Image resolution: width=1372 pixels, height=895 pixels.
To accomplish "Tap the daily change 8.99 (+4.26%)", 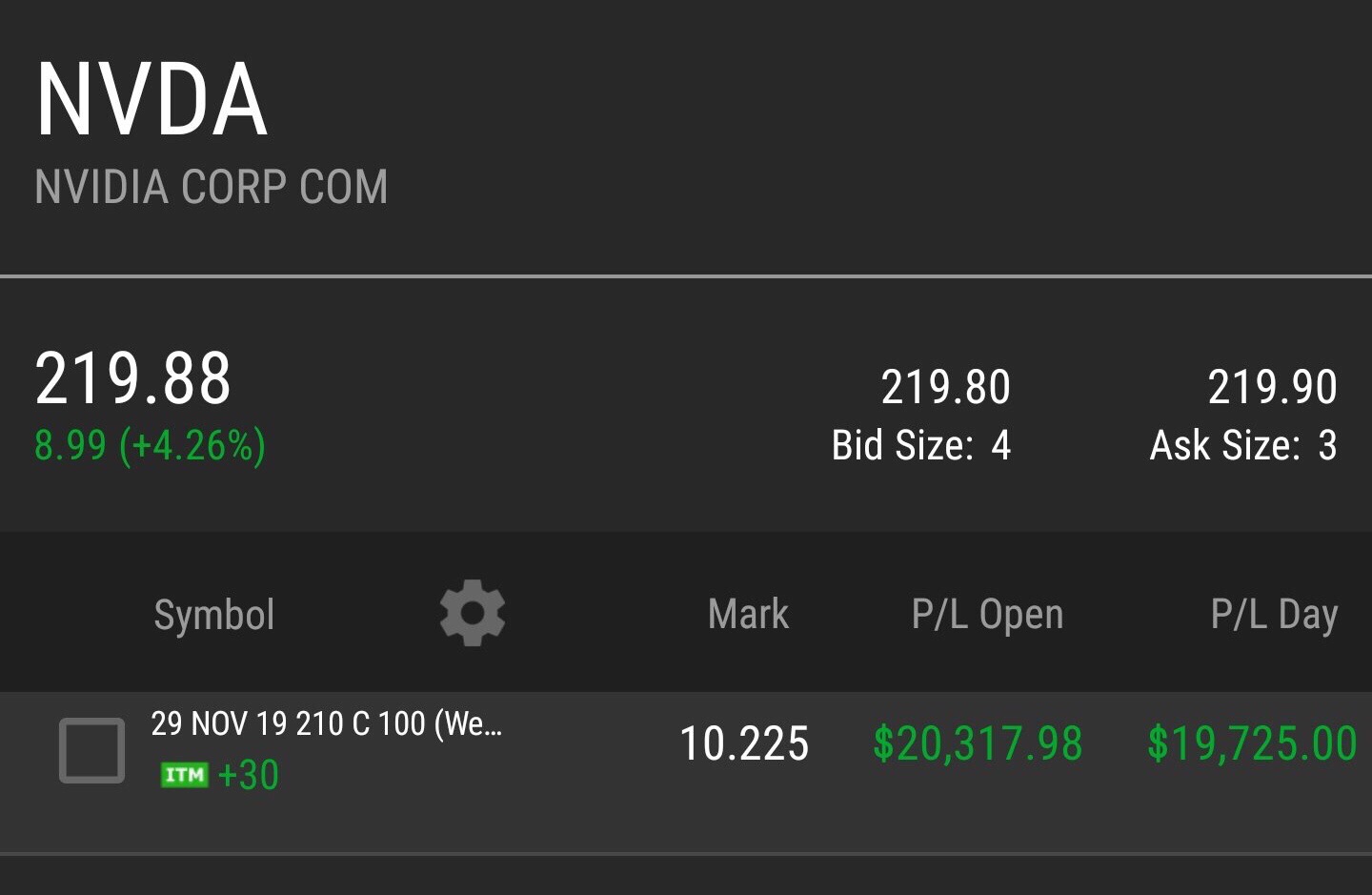I will 151,446.
